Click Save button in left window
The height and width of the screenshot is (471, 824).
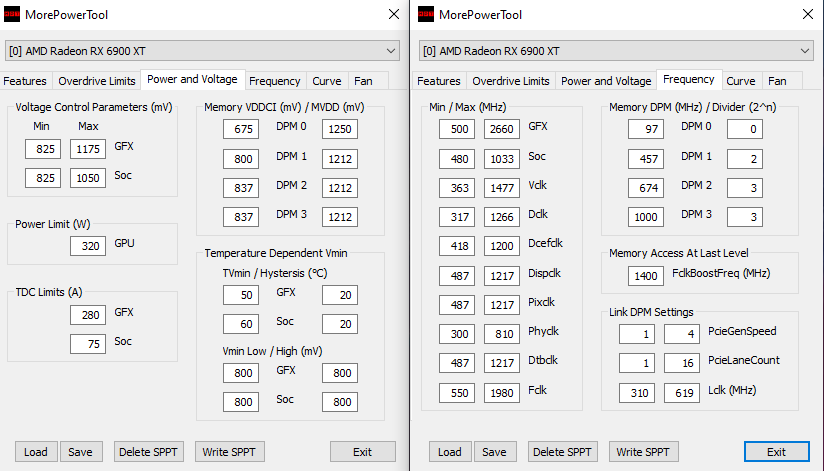pyautogui.click(x=80, y=452)
